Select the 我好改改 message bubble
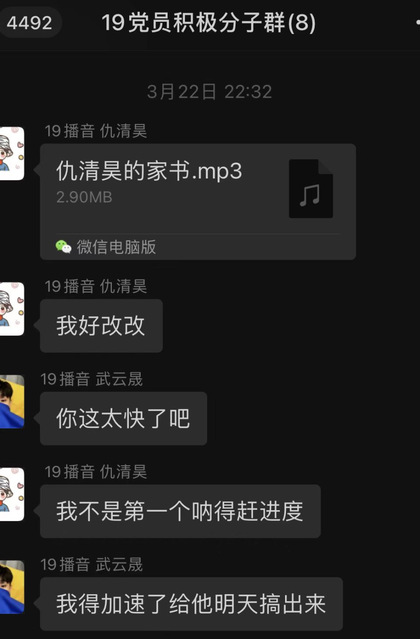 101,326
